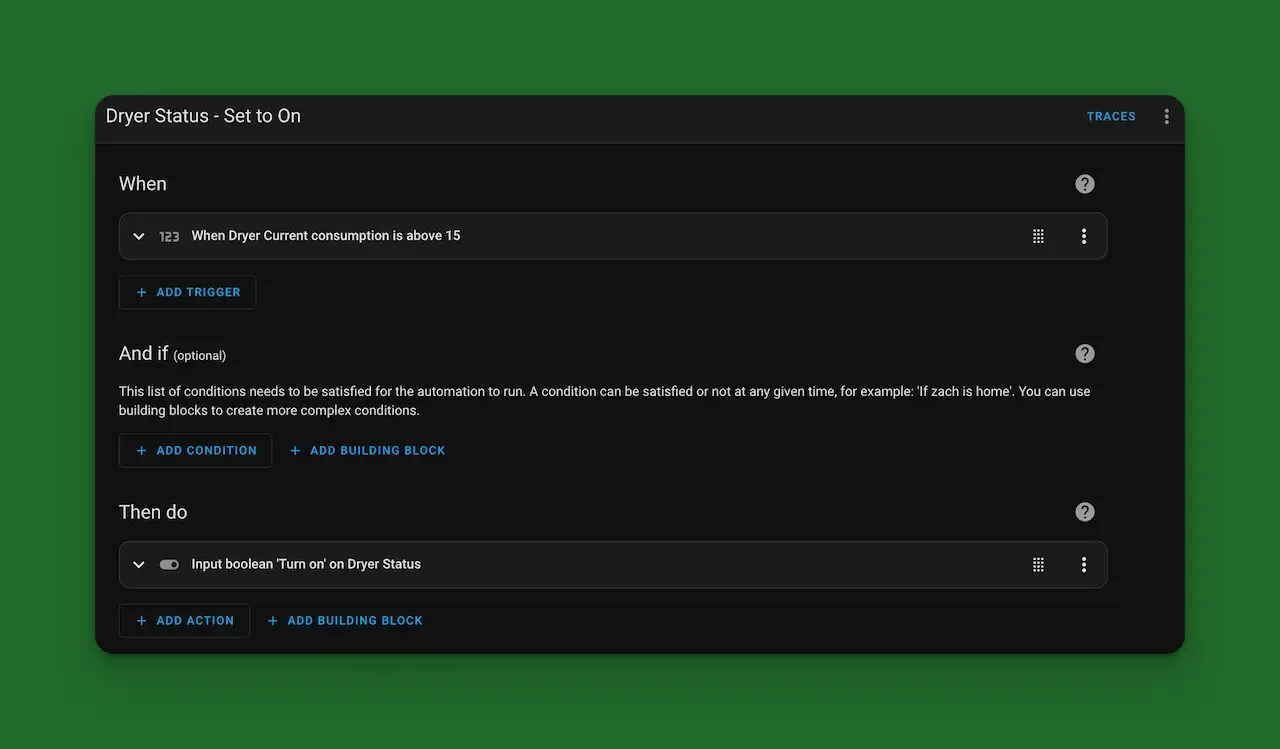The width and height of the screenshot is (1280, 749).
Task: Click the numeric state trigger icon
Action: pos(168,236)
